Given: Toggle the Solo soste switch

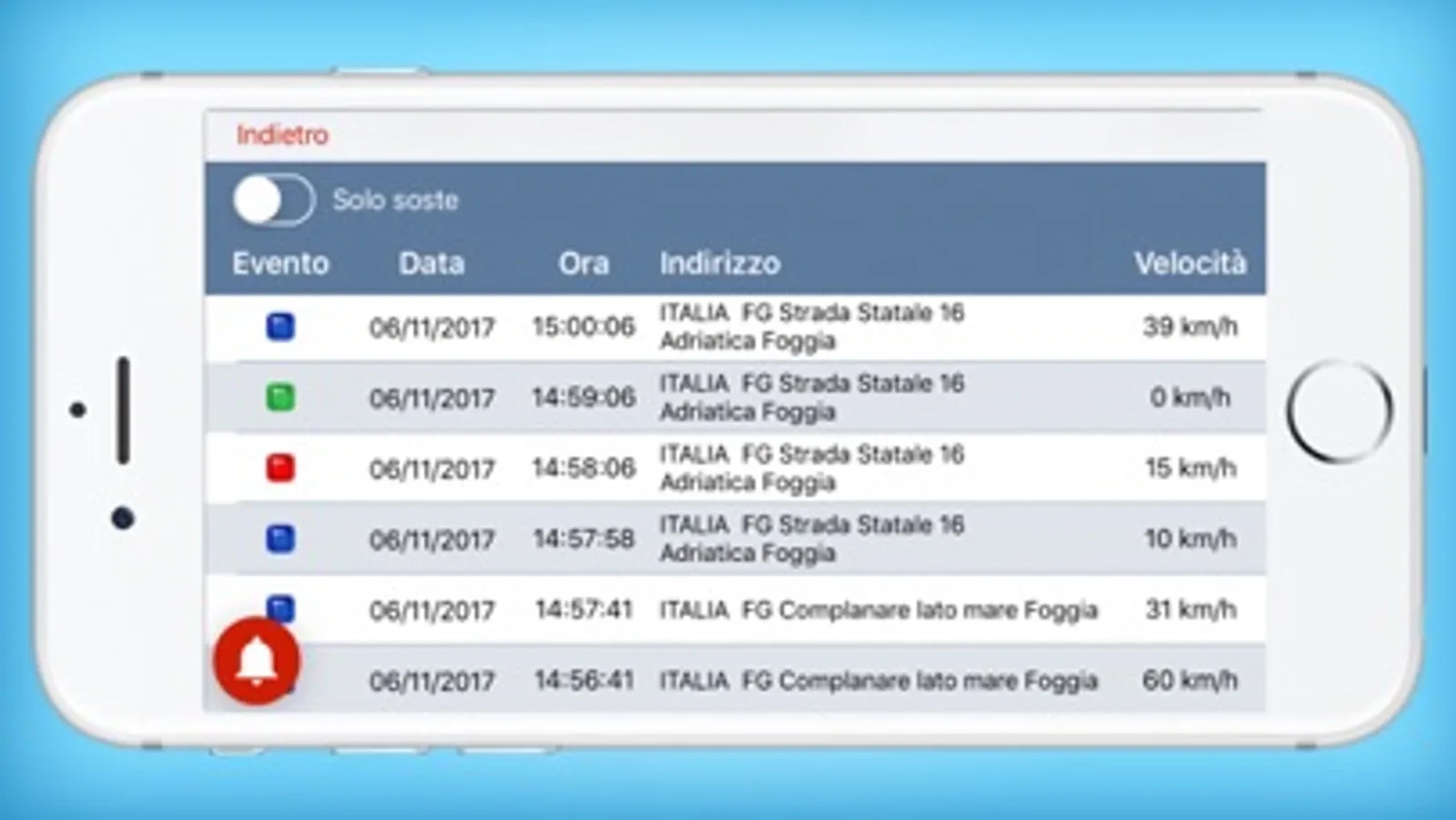Looking at the screenshot, I should (274, 200).
